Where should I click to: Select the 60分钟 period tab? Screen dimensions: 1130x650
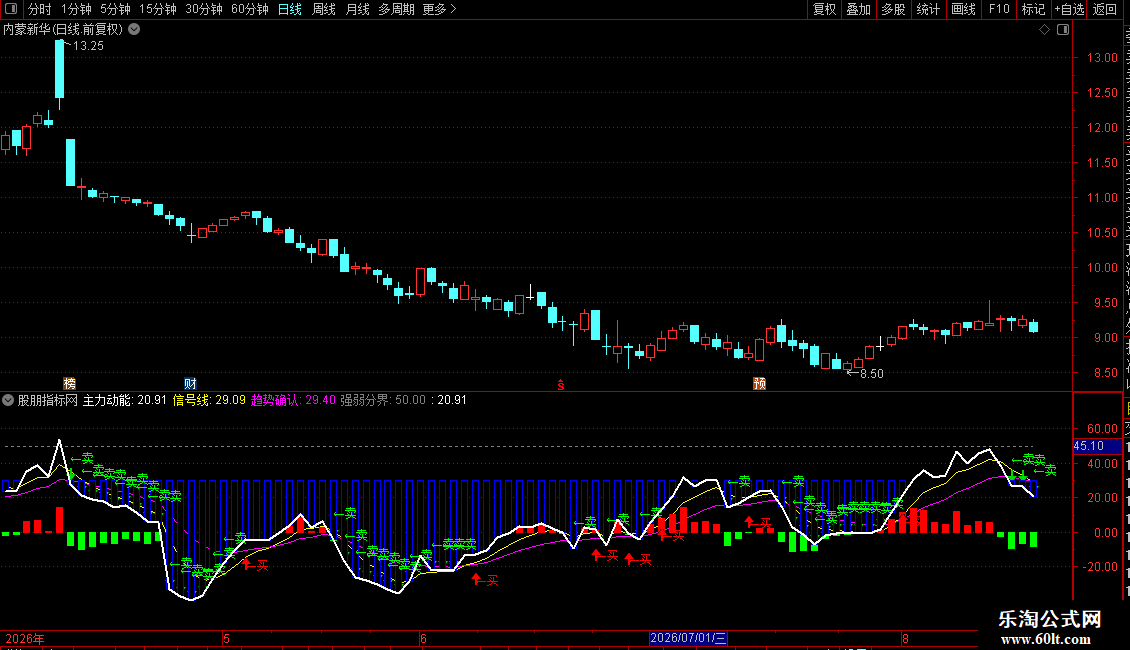tap(249, 9)
